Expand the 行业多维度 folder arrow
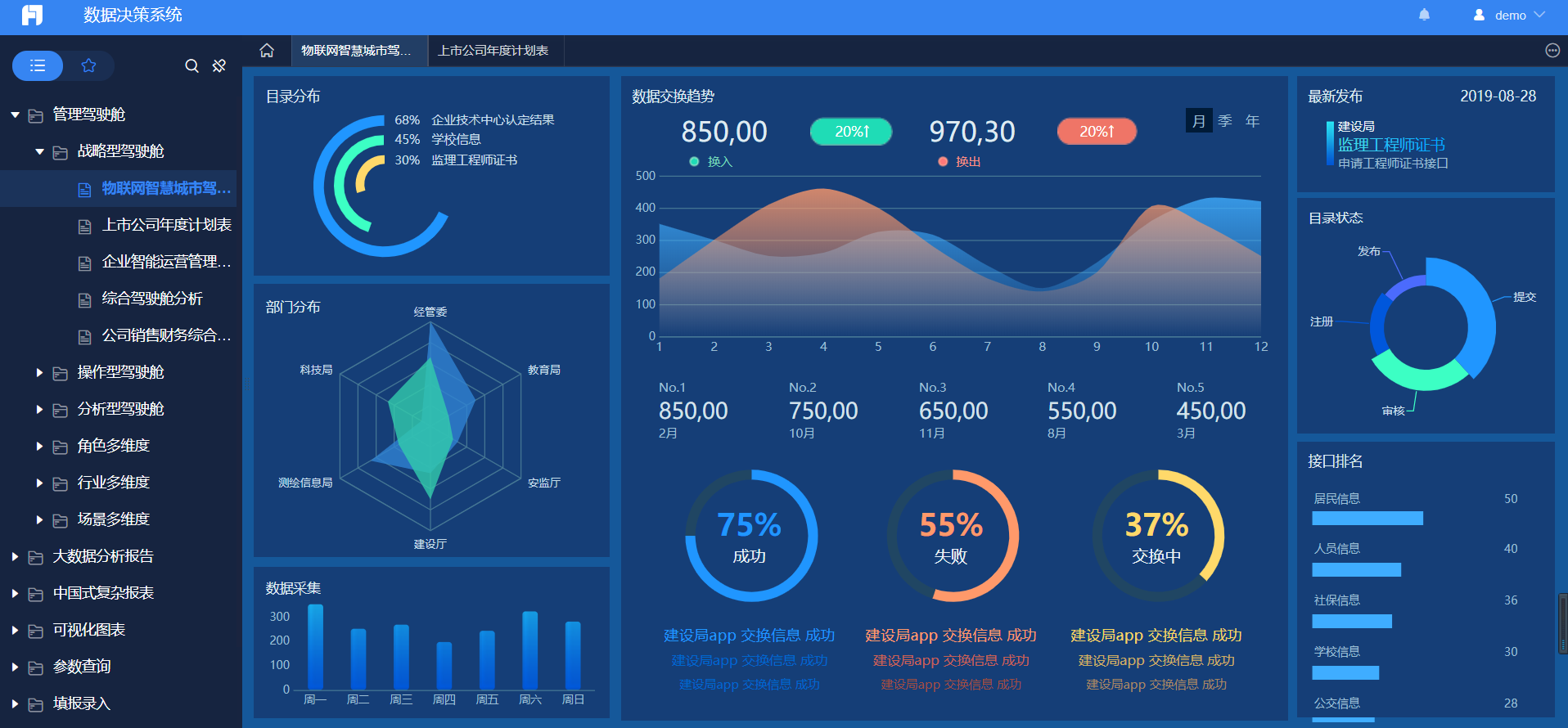 tap(39, 483)
